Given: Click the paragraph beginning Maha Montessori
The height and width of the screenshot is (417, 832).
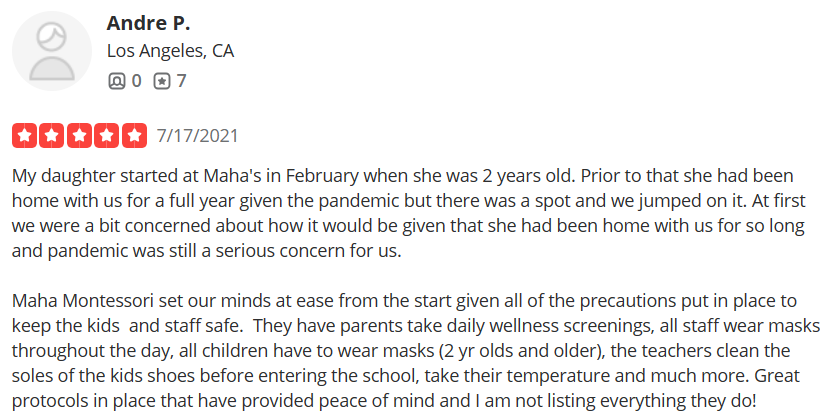Looking at the screenshot, I should pos(416,351).
